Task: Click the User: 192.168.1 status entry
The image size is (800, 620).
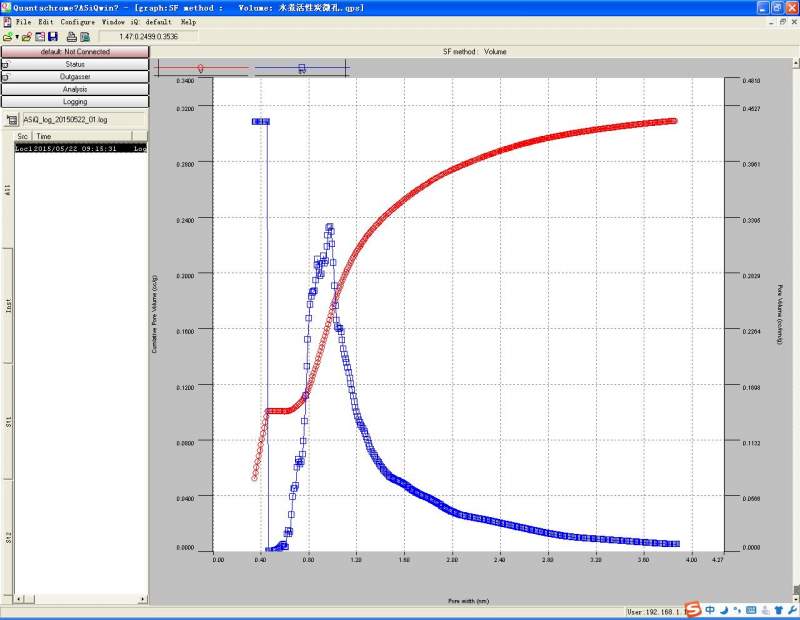Action: pos(655,612)
